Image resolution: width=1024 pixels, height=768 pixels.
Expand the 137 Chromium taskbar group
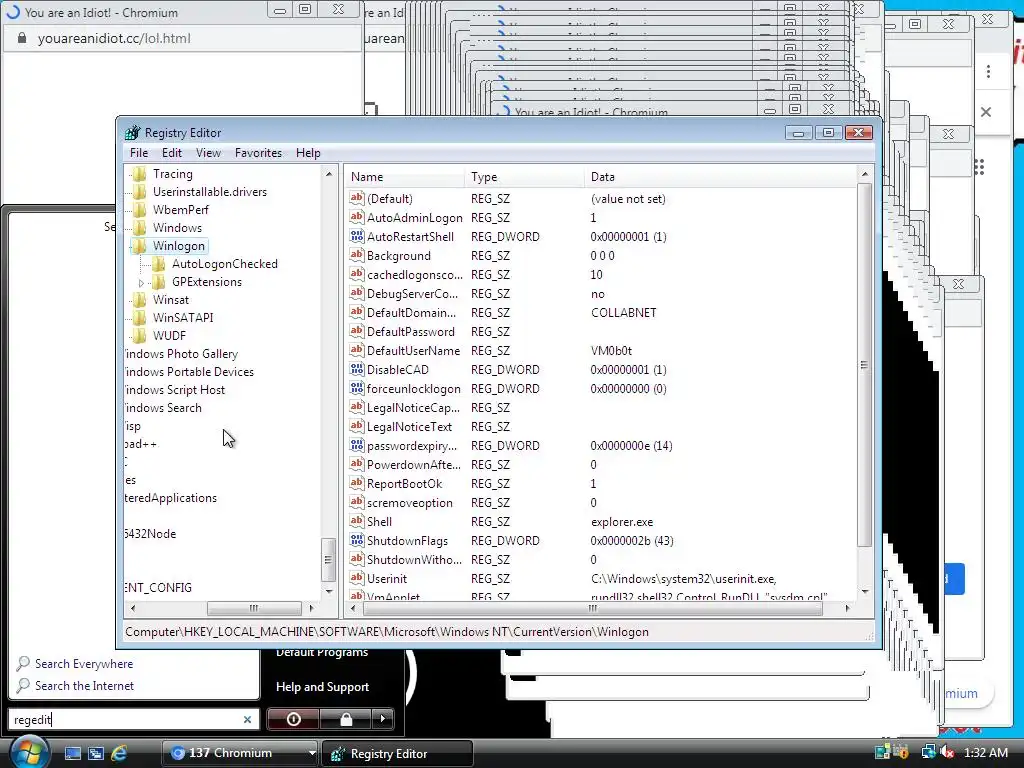[239, 753]
